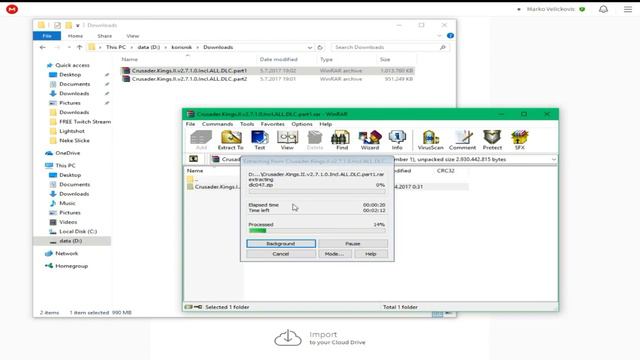Image resolution: width=640 pixels, height=360 pixels.
Task: Click the Search Downloads field
Action: click(390, 47)
